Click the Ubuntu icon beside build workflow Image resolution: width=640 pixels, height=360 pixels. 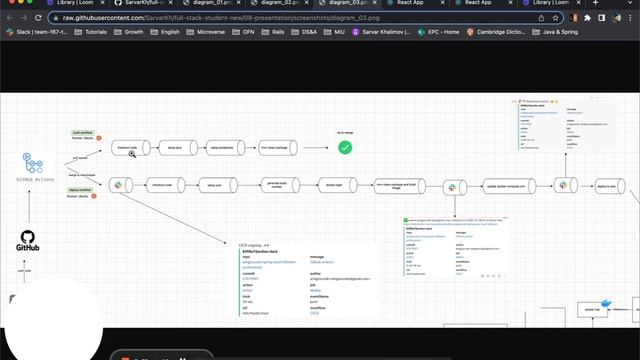pyautogui.click(x=99, y=138)
